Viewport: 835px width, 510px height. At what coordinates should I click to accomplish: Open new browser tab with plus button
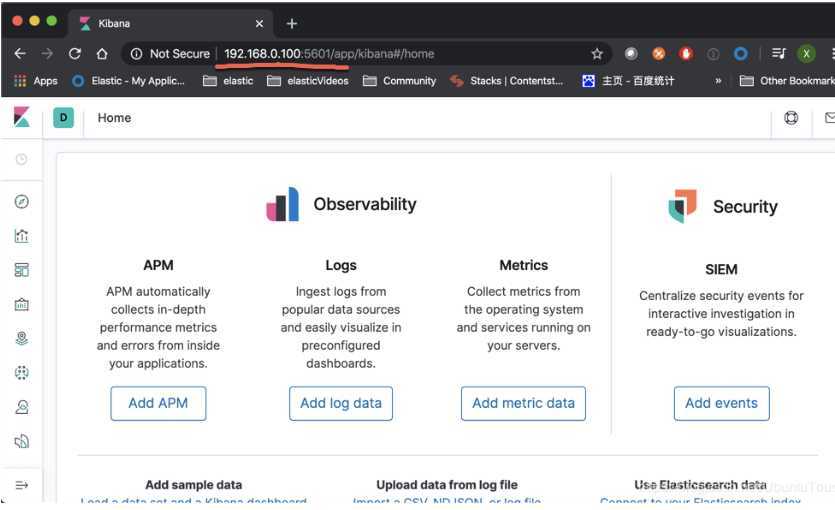[x=292, y=23]
